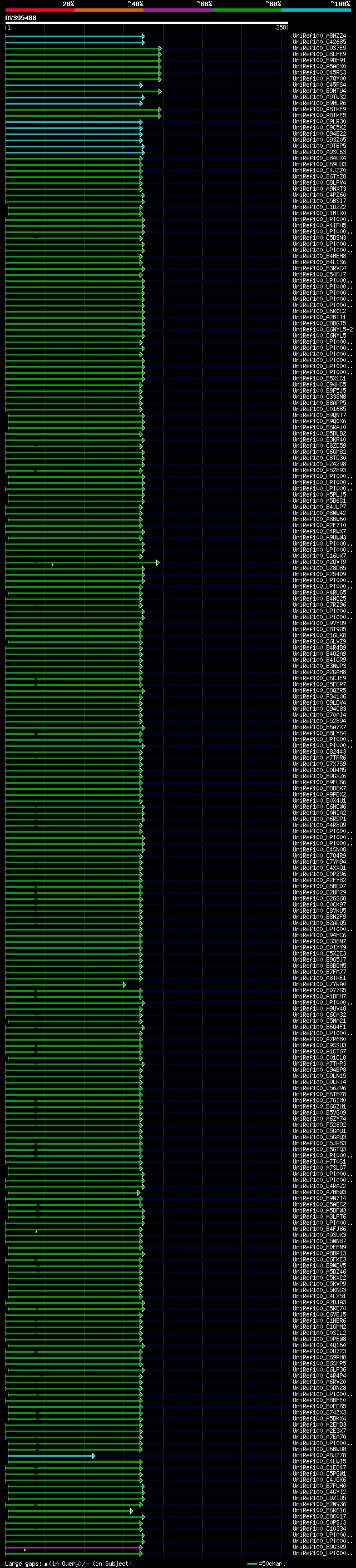Image resolution: width=356 pixels, height=1568 pixels.
Task: Select hit UniRef100_Q28DB5
Action: click(x=319, y=568)
